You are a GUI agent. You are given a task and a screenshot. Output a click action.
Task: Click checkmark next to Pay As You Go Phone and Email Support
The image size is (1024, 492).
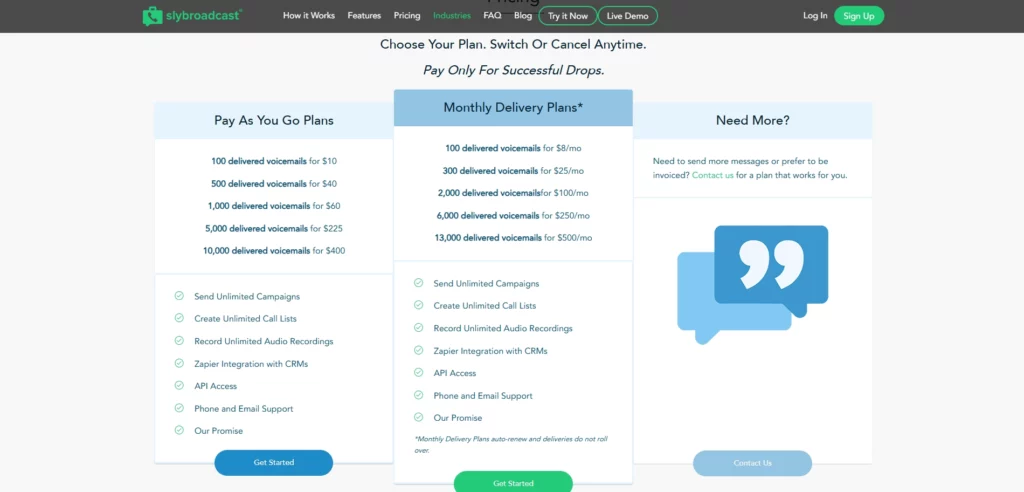point(179,408)
